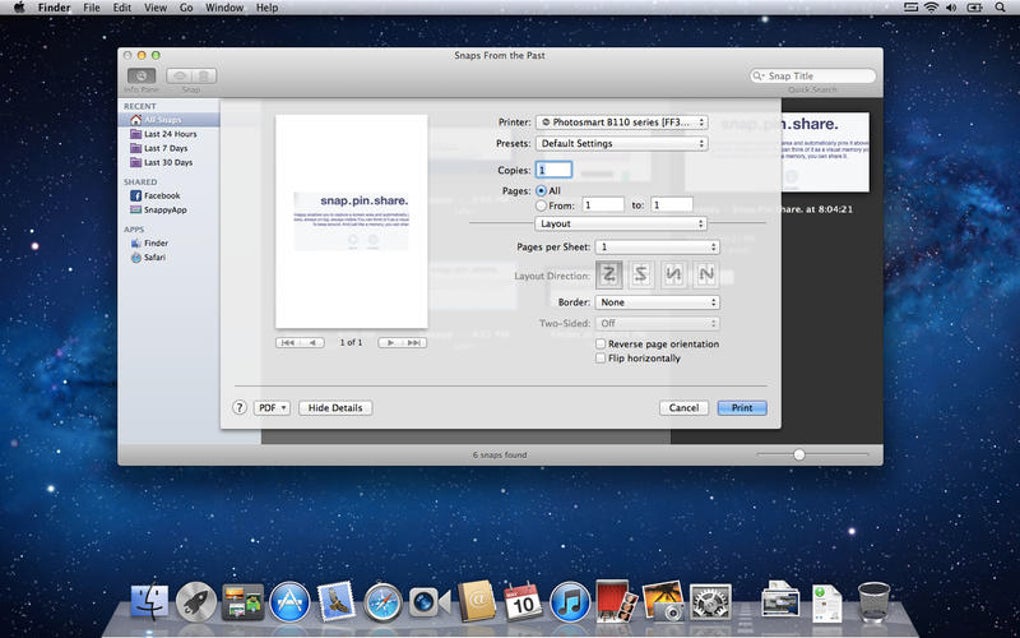Expand the Pages per Sheet dropdown

click(657, 246)
